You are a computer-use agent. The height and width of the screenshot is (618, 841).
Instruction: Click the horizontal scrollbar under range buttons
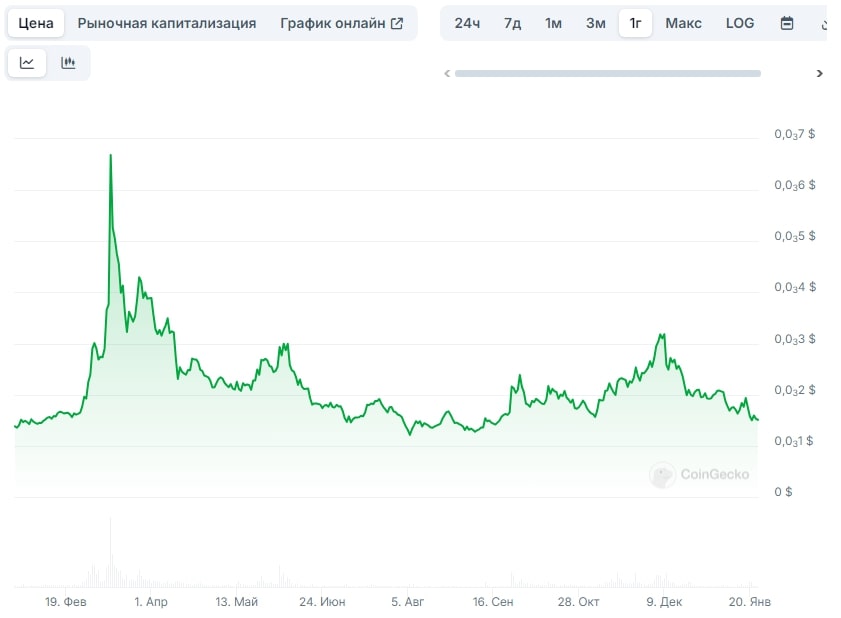pos(607,73)
